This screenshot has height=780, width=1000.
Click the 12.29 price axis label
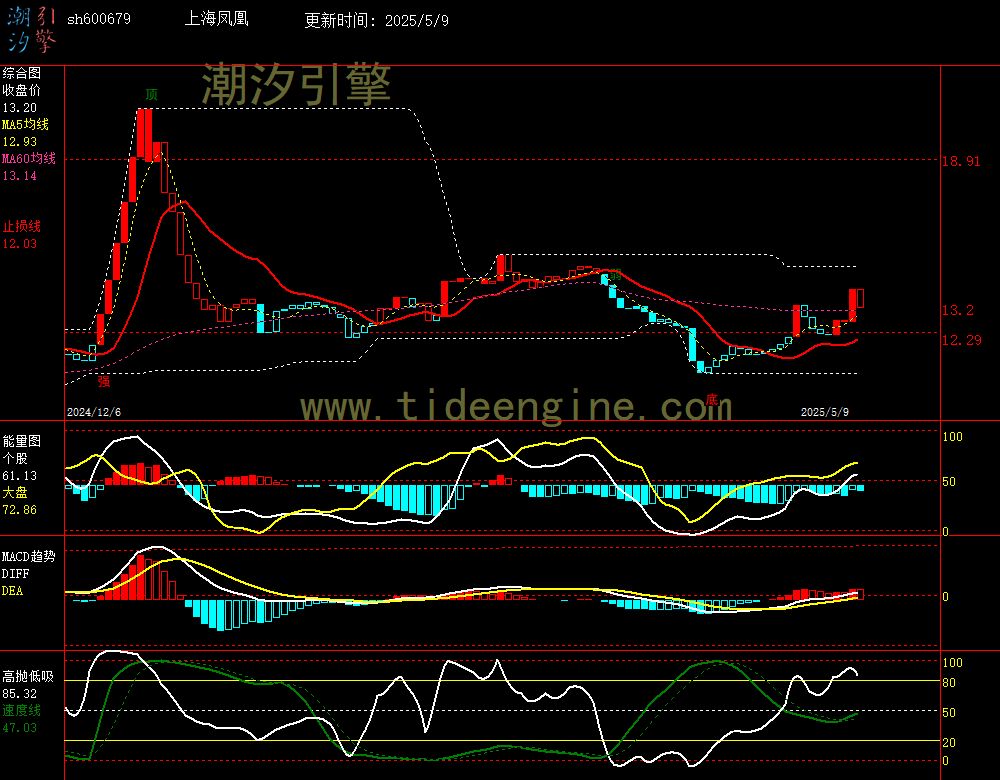click(962, 340)
